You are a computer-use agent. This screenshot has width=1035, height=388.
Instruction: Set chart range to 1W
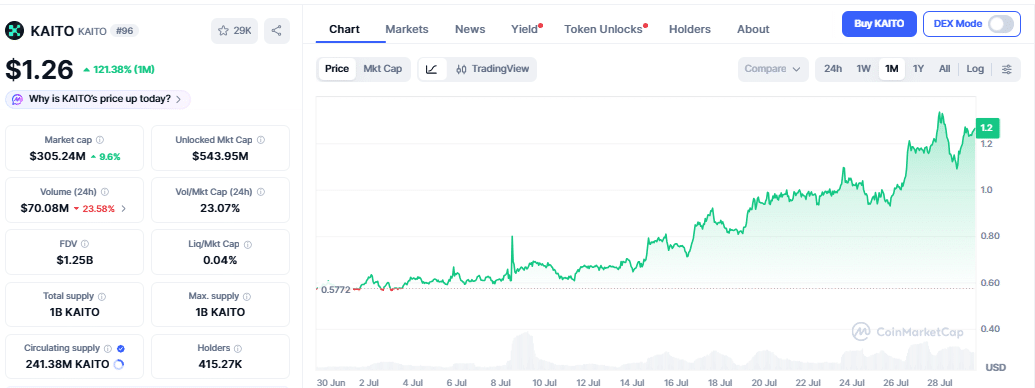tap(864, 69)
